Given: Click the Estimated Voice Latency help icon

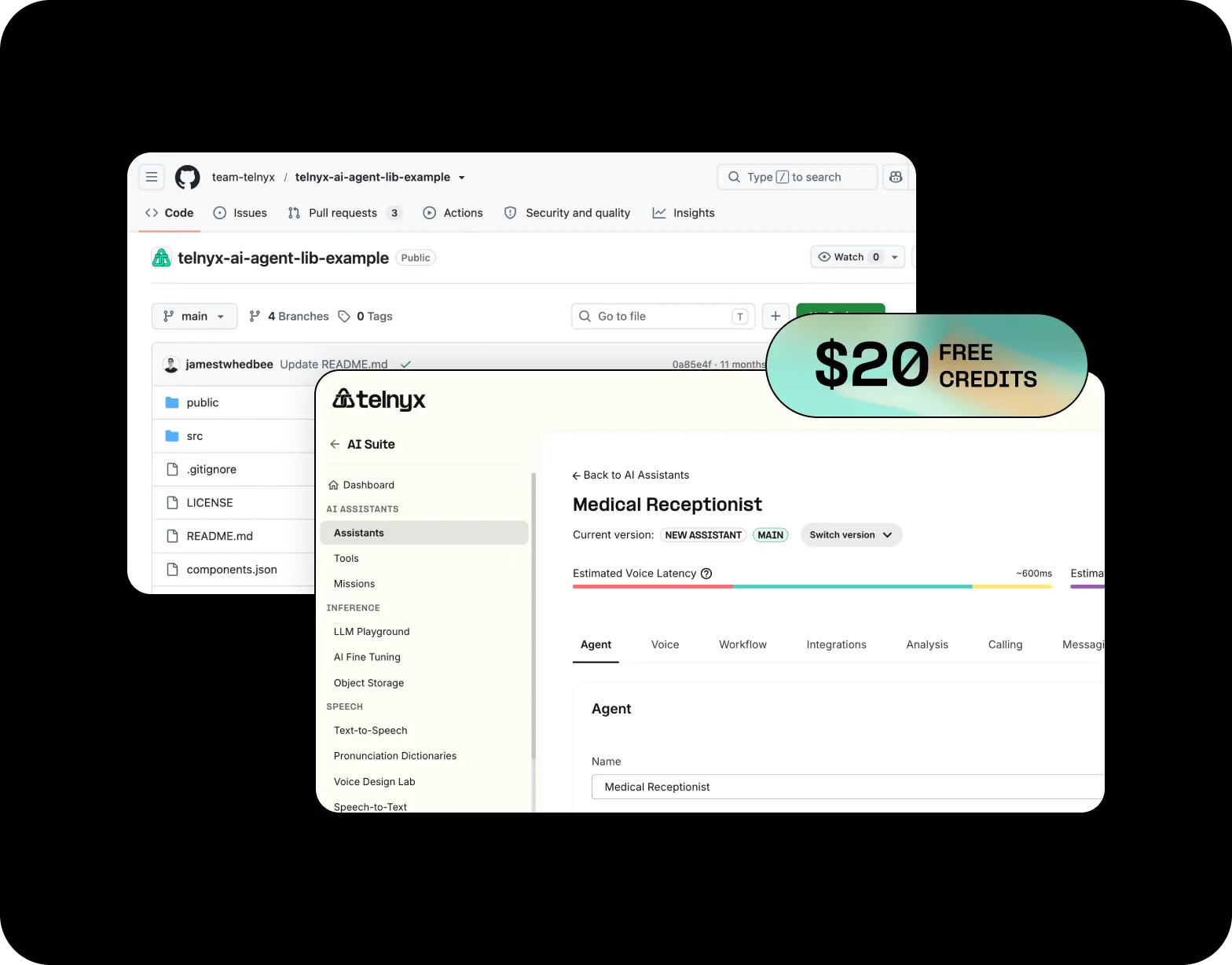Looking at the screenshot, I should (706, 574).
